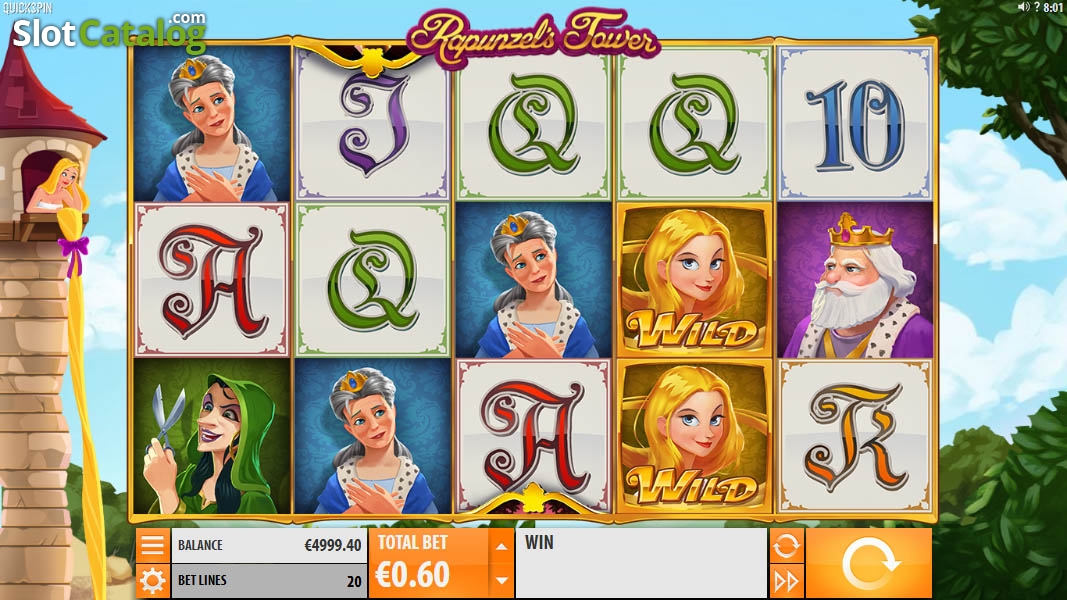The image size is (1067, 600).
Task: Toggle fast-forward turbo spin icon
Action: pyautogui.click(x=786, y=581)
